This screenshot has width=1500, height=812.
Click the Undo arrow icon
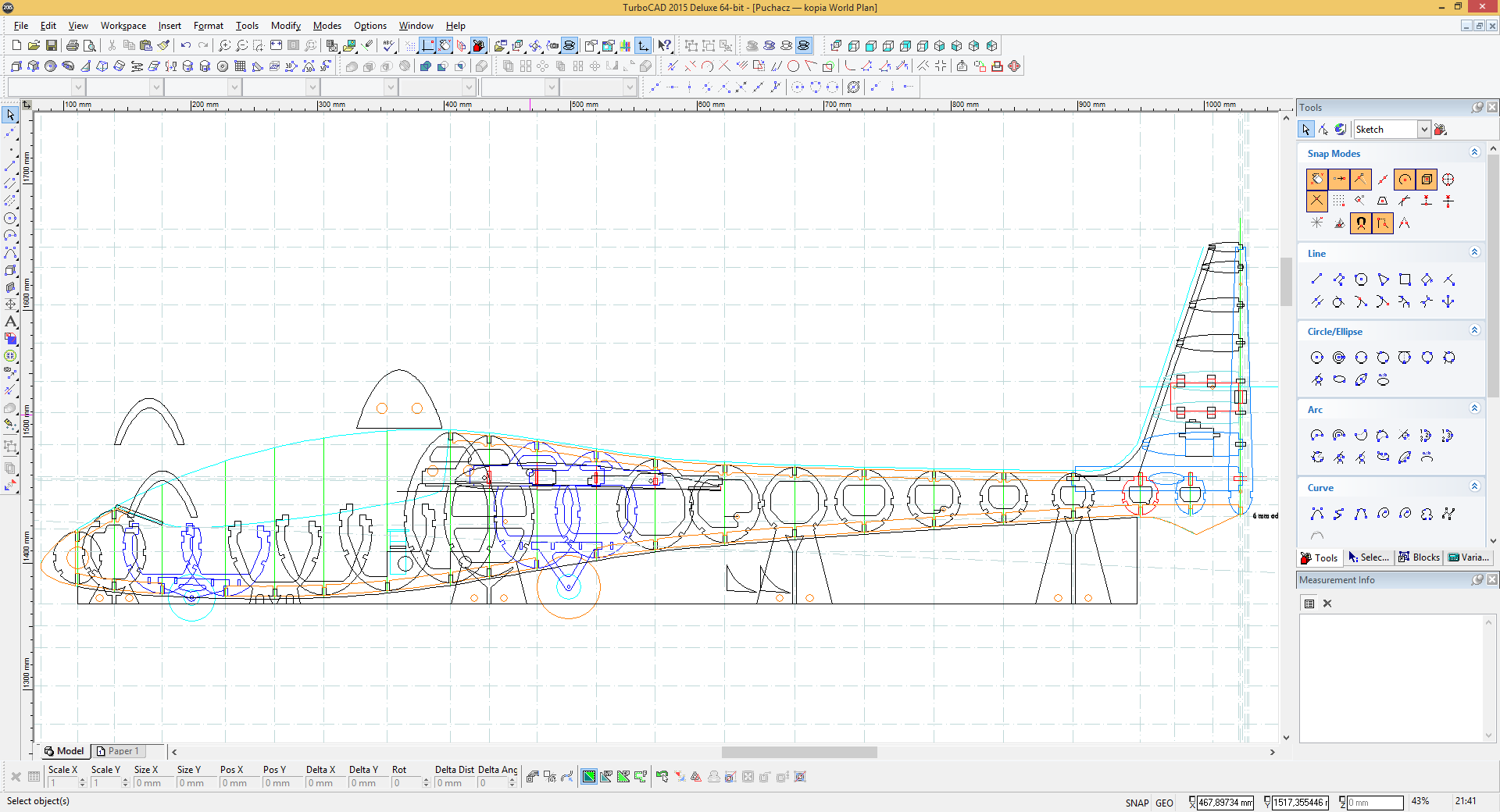coord(186,46)
